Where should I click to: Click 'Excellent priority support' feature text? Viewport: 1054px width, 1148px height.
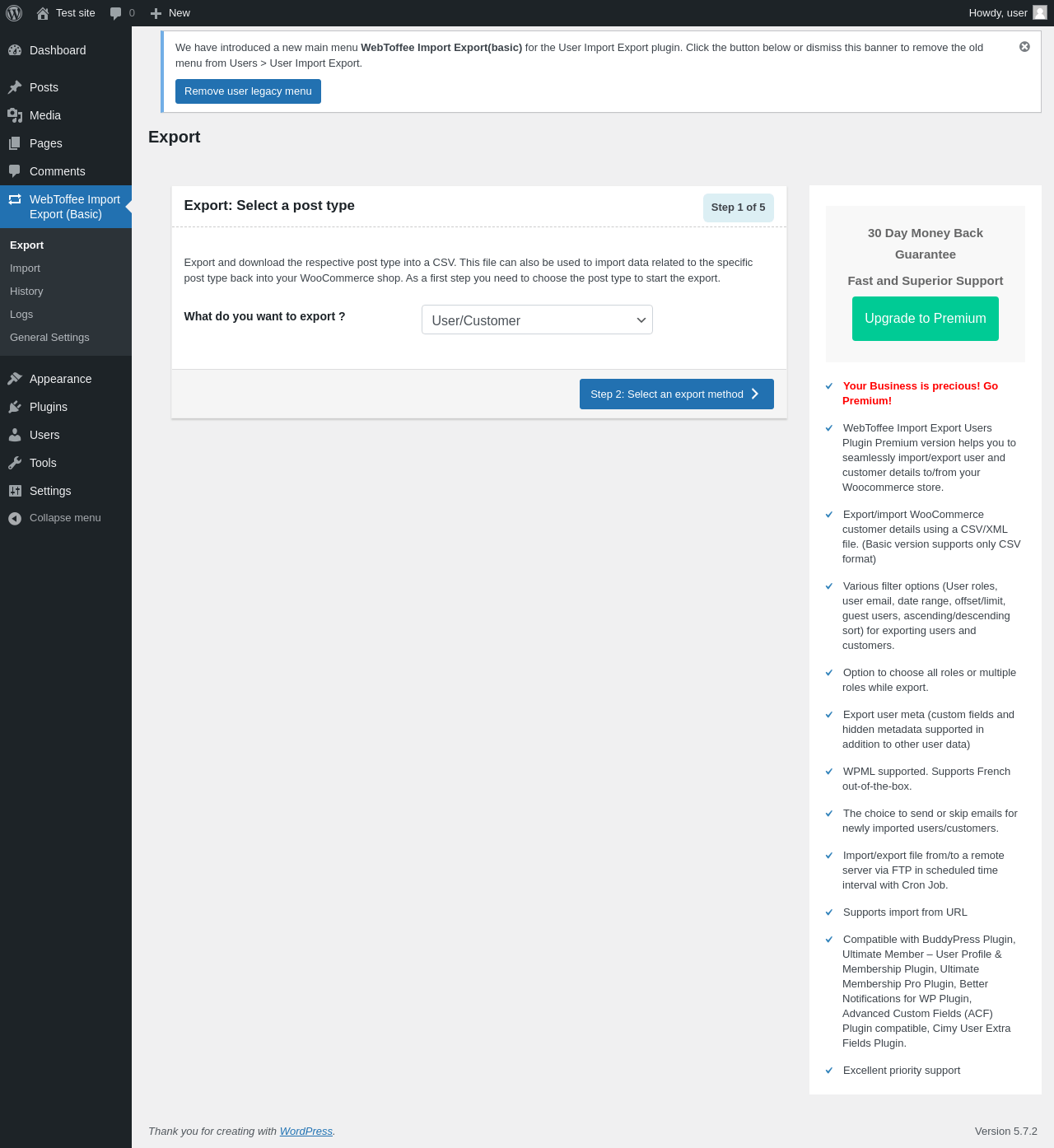pos(902,1071)
